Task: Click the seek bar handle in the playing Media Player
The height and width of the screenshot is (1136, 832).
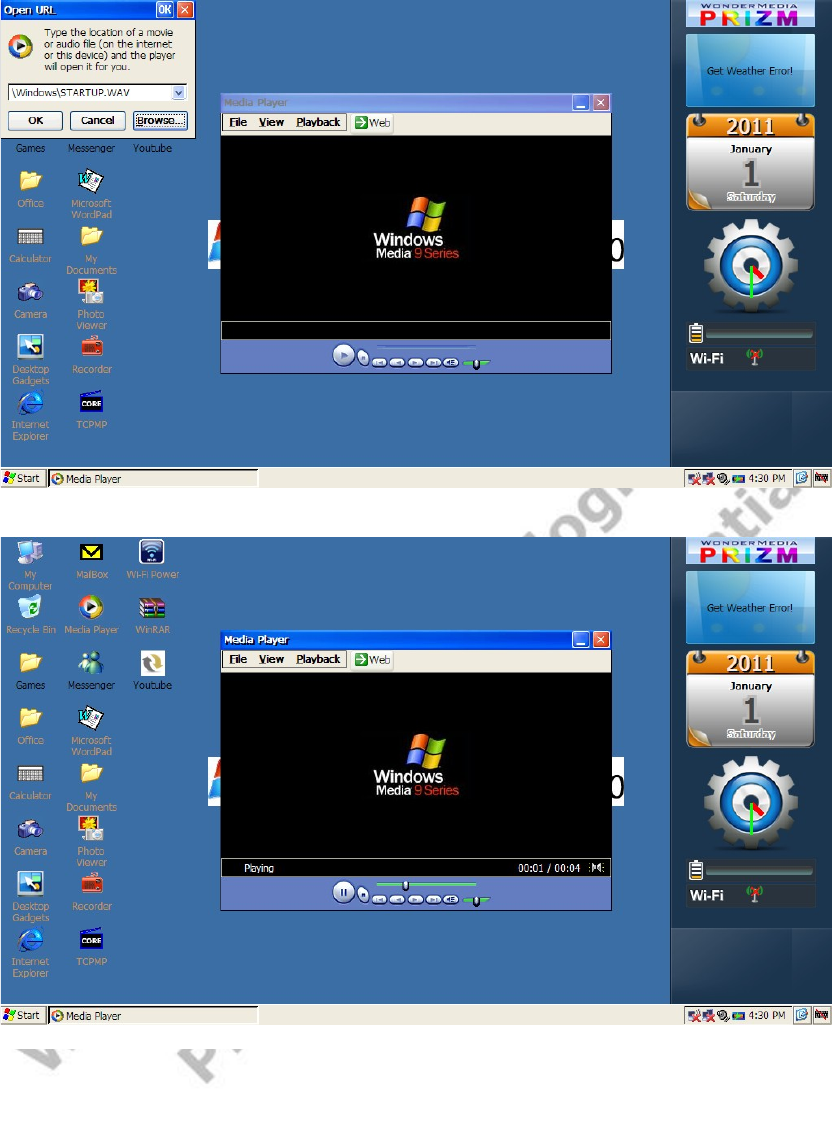Action: point(406,885)
